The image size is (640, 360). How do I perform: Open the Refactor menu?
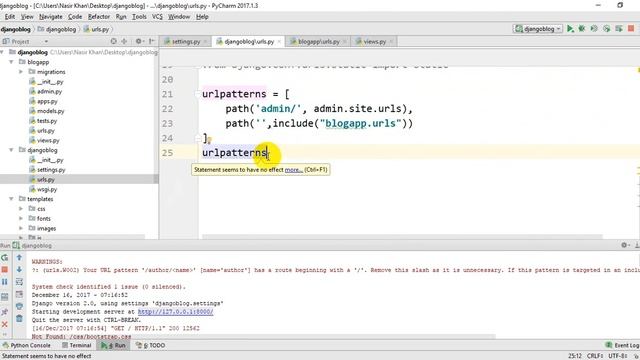pyautogui.click(x=99, y=17)
